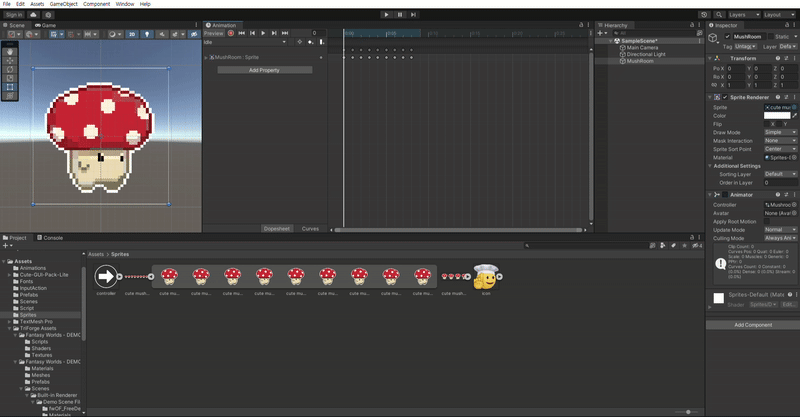Toggle 2D mode in Scene view
Viewport: 800px width, 417px height.
click(132, 34)
